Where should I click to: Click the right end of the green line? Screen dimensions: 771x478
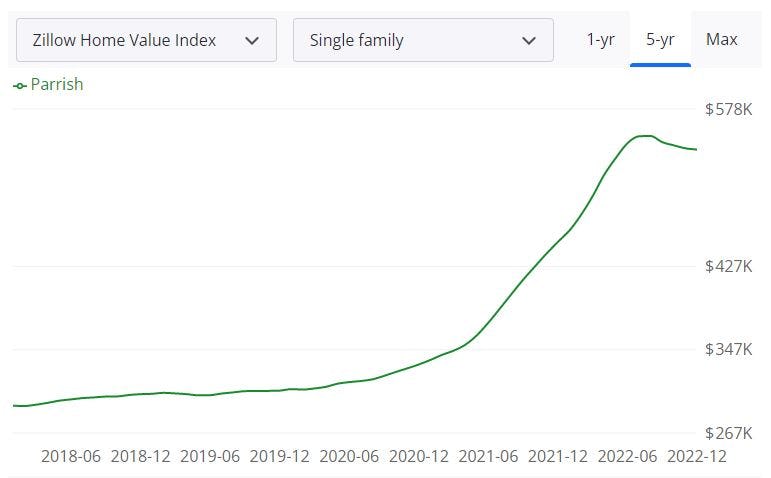click(696, 149)
